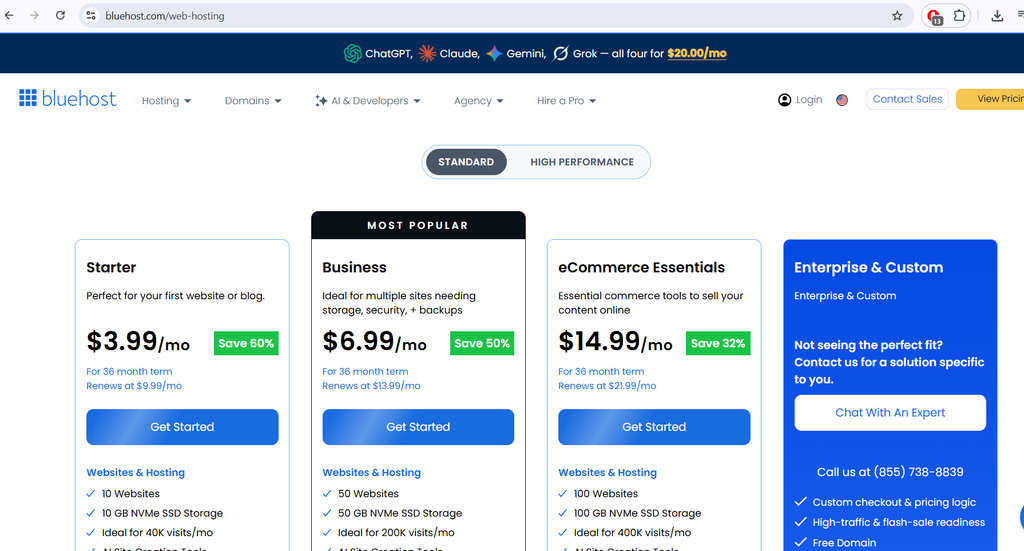Click the $20.00/mo offer link
Viewport: 1024px width, 551px height.
point(697,54)
